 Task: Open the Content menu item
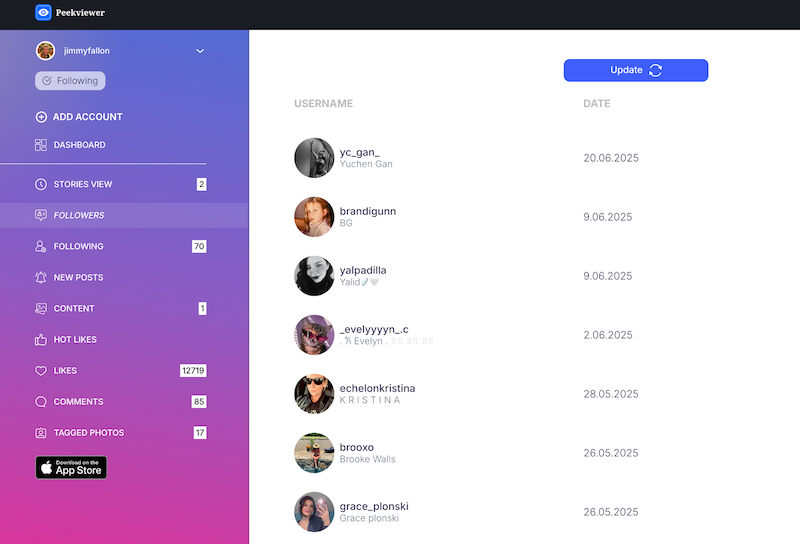124,309
